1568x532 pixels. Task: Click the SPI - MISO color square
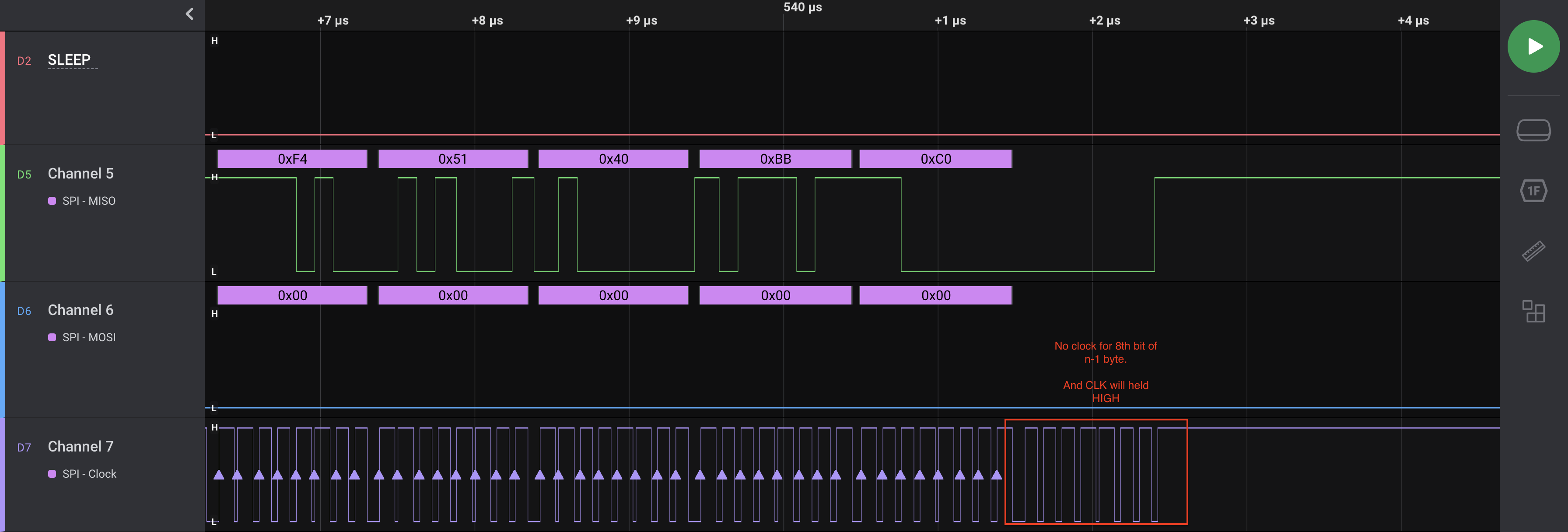pos(52,201)
